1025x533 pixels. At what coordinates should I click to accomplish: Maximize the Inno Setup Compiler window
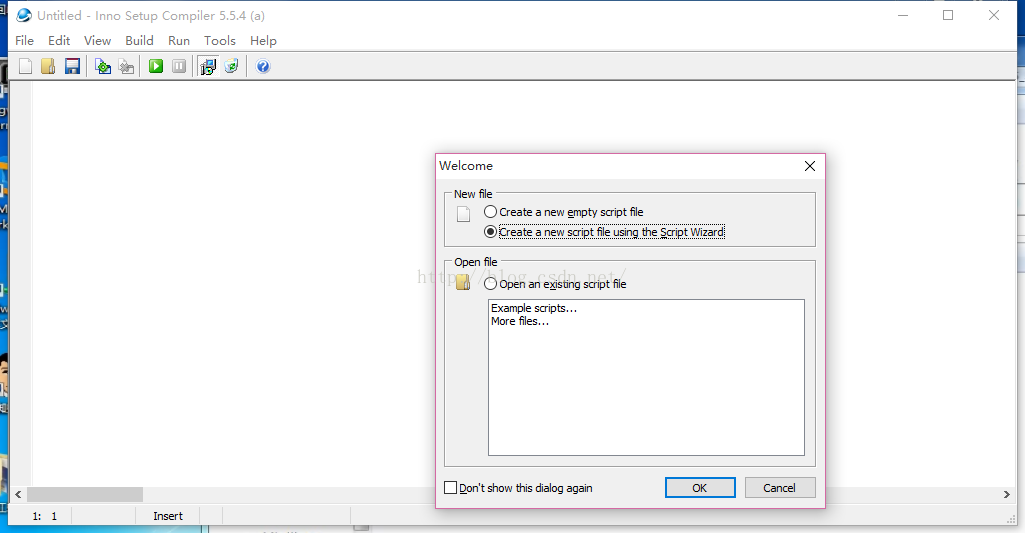coord(948,15)
